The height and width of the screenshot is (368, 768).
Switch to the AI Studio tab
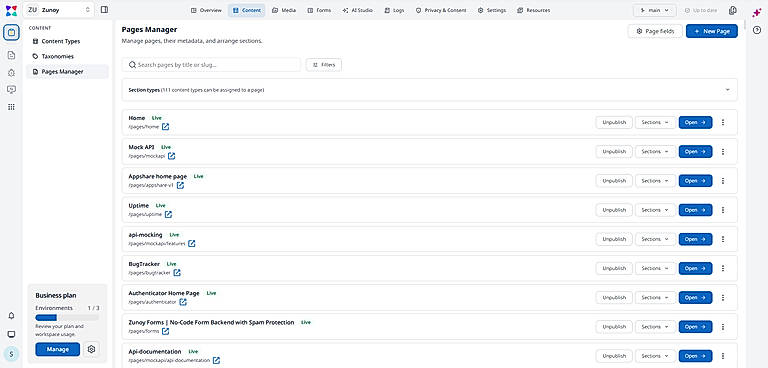(x=358, y=10)
